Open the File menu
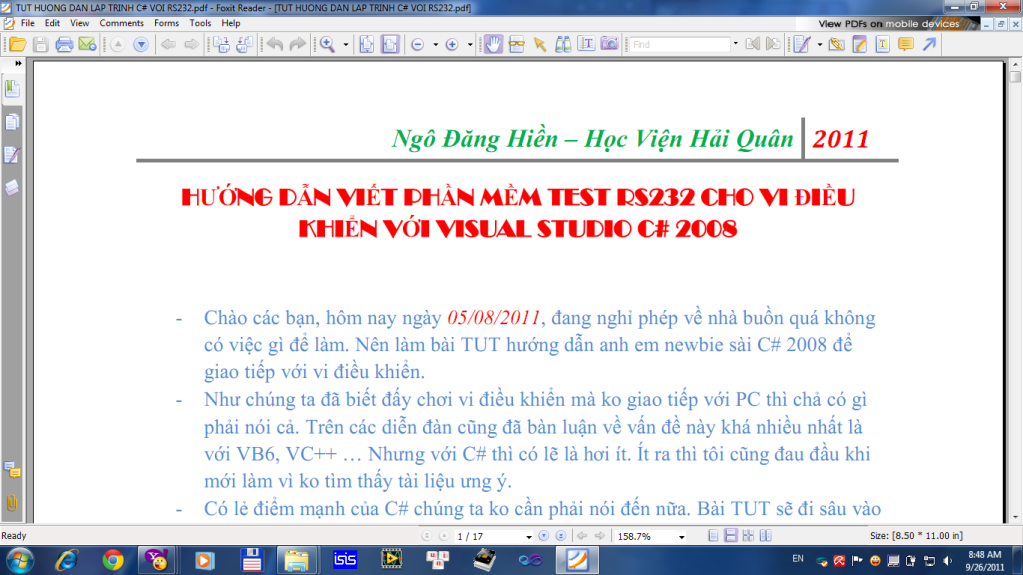Screen dimensions: 1023x575 pyautogui.click(x=27, y=23)
